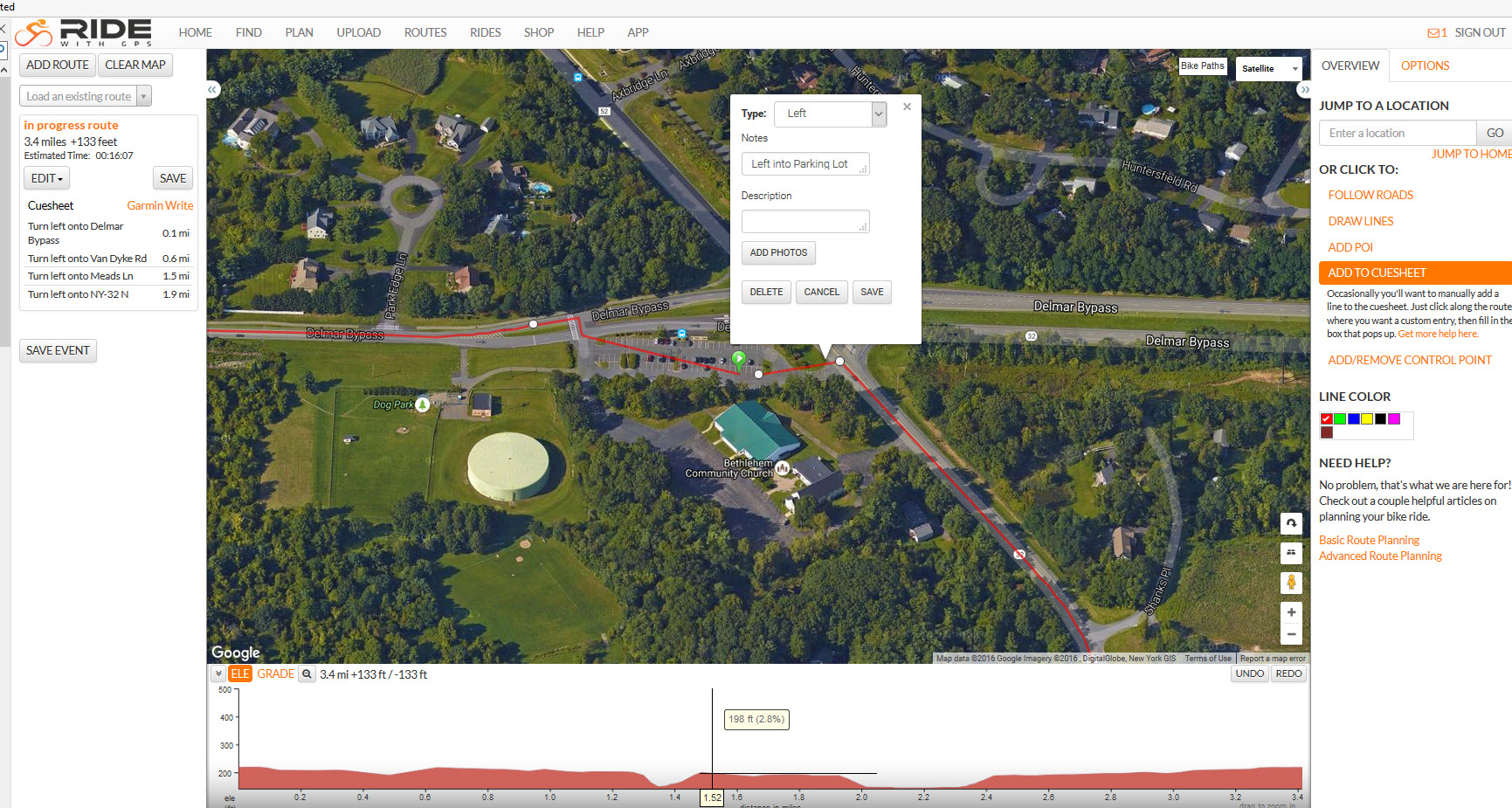Switch to the OVERVIEW tab
1512x808 pixels.
pos(1350,66)
